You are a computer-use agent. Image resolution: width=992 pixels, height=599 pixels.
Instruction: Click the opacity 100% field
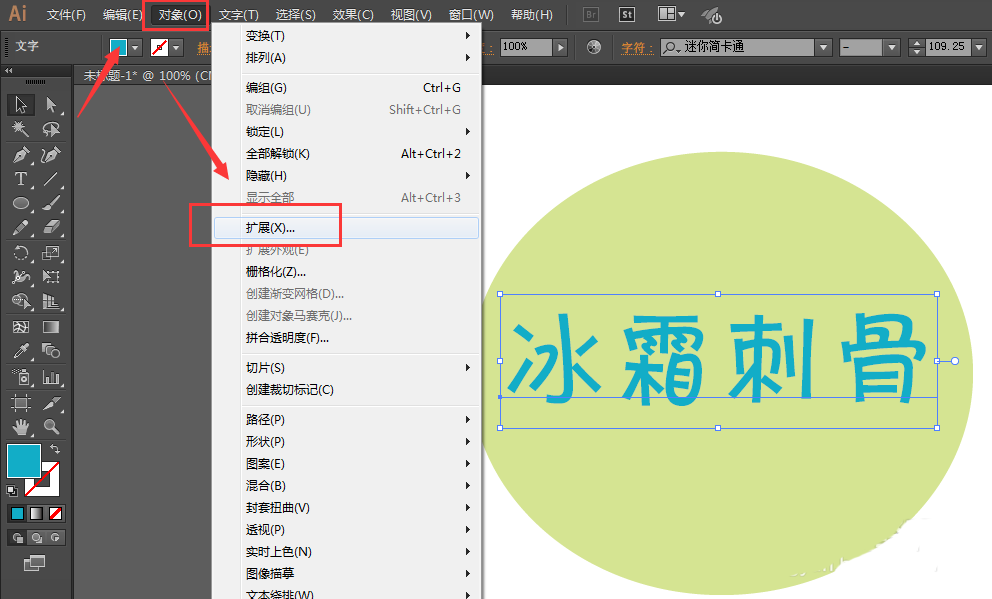(x=526, y=47)
